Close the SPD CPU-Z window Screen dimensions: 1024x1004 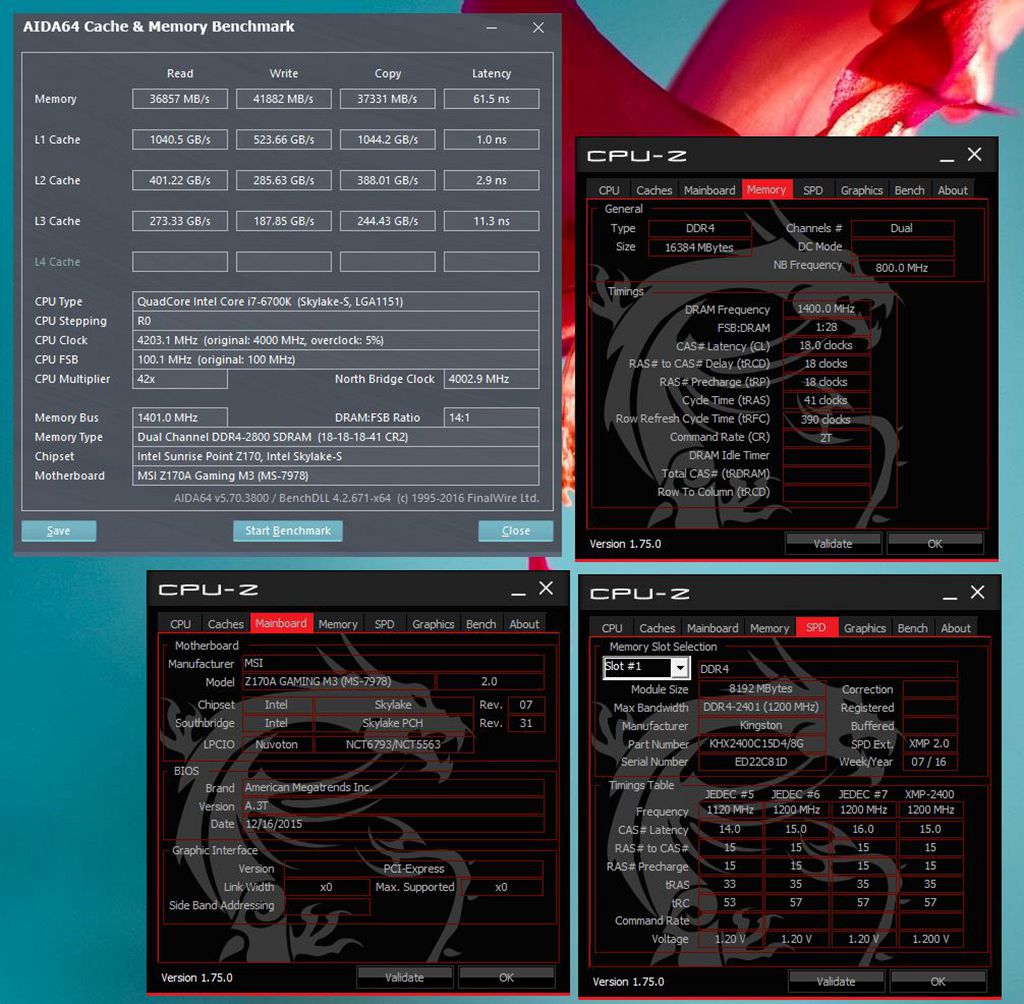(978, 592)
